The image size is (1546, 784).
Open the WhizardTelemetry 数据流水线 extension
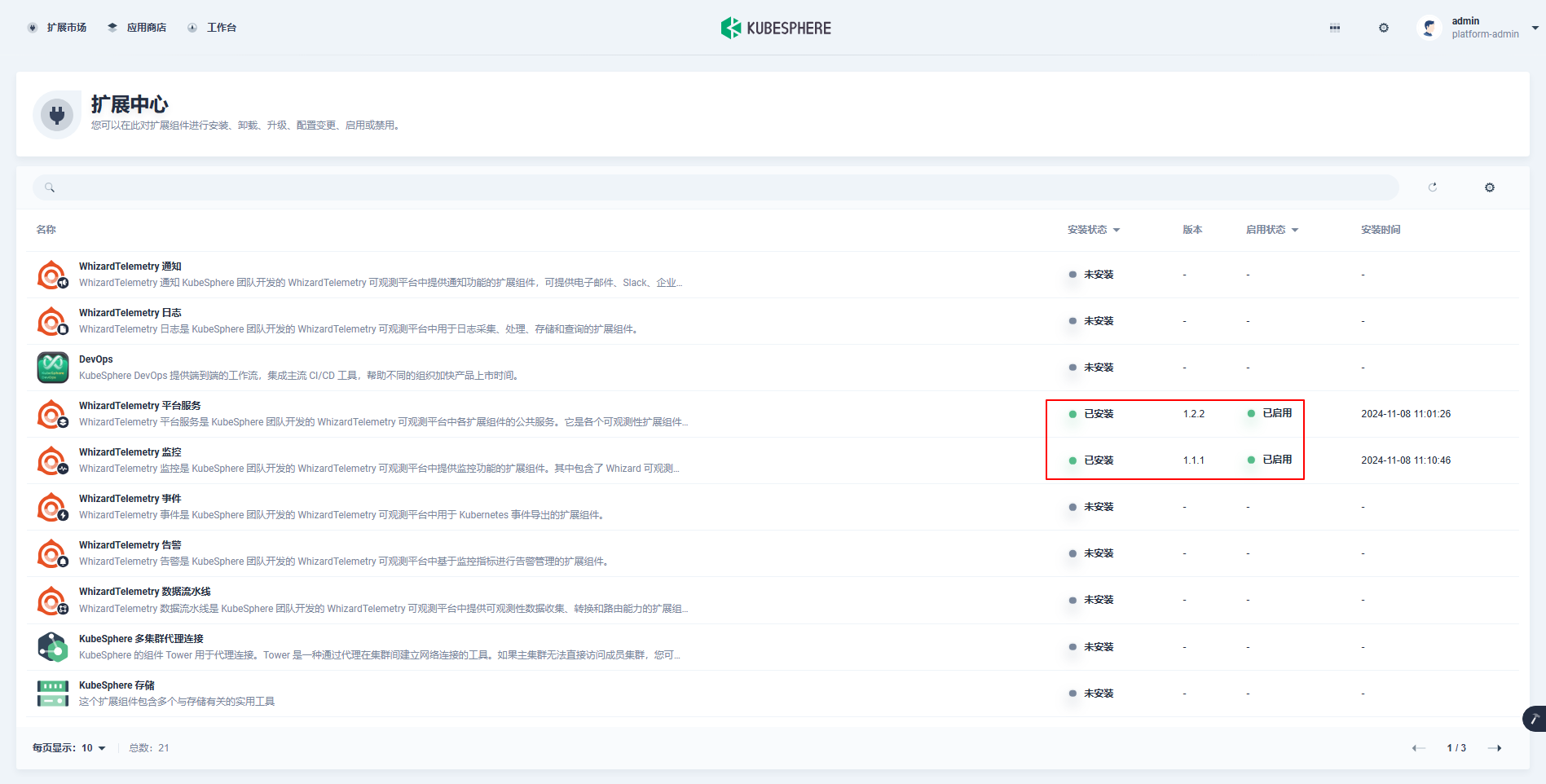point(145,592)
